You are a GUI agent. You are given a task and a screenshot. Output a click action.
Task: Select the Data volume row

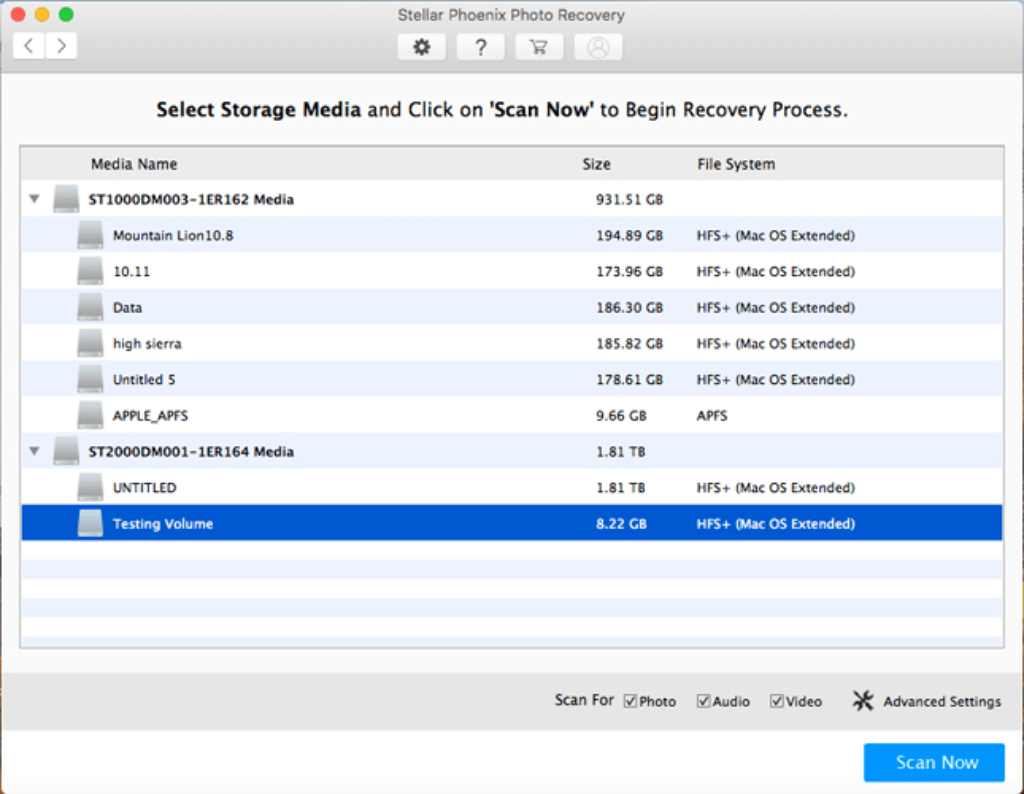(512, 307)
